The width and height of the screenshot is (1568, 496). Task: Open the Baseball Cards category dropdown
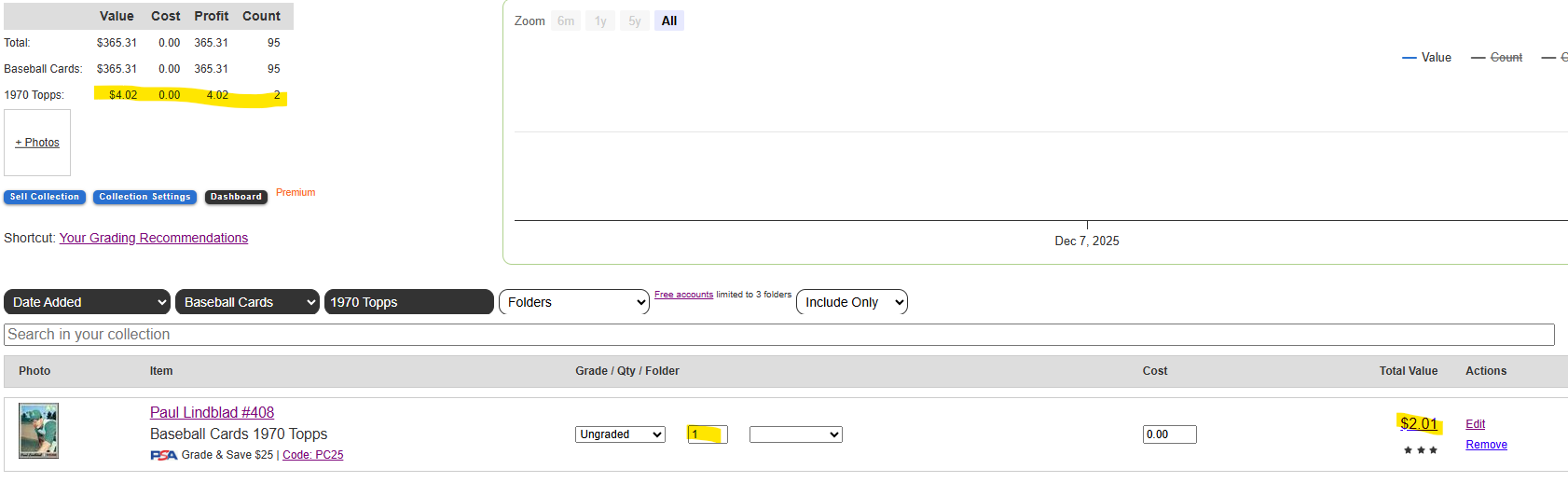tap(248, 302)
